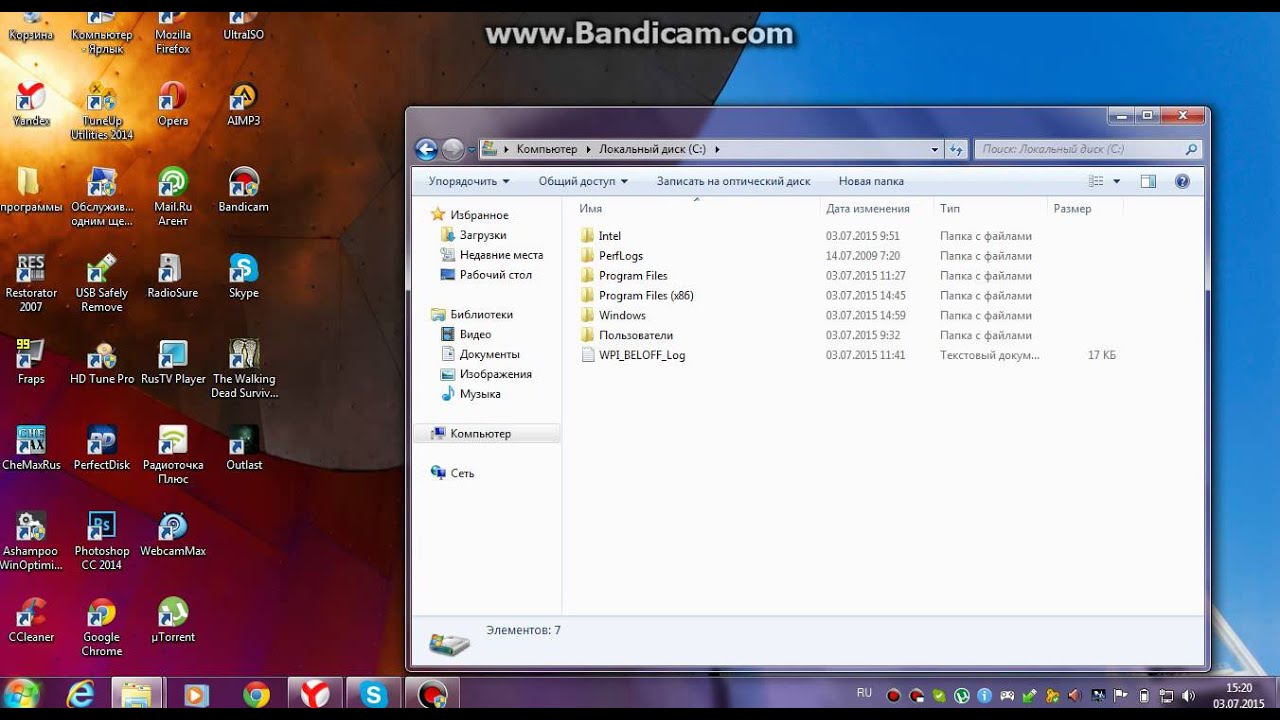The height and width of the screenshot is (720, 1280).
Task: Select the Радиоточка Плюс desktop icon
Action: (x=172, y=455)
